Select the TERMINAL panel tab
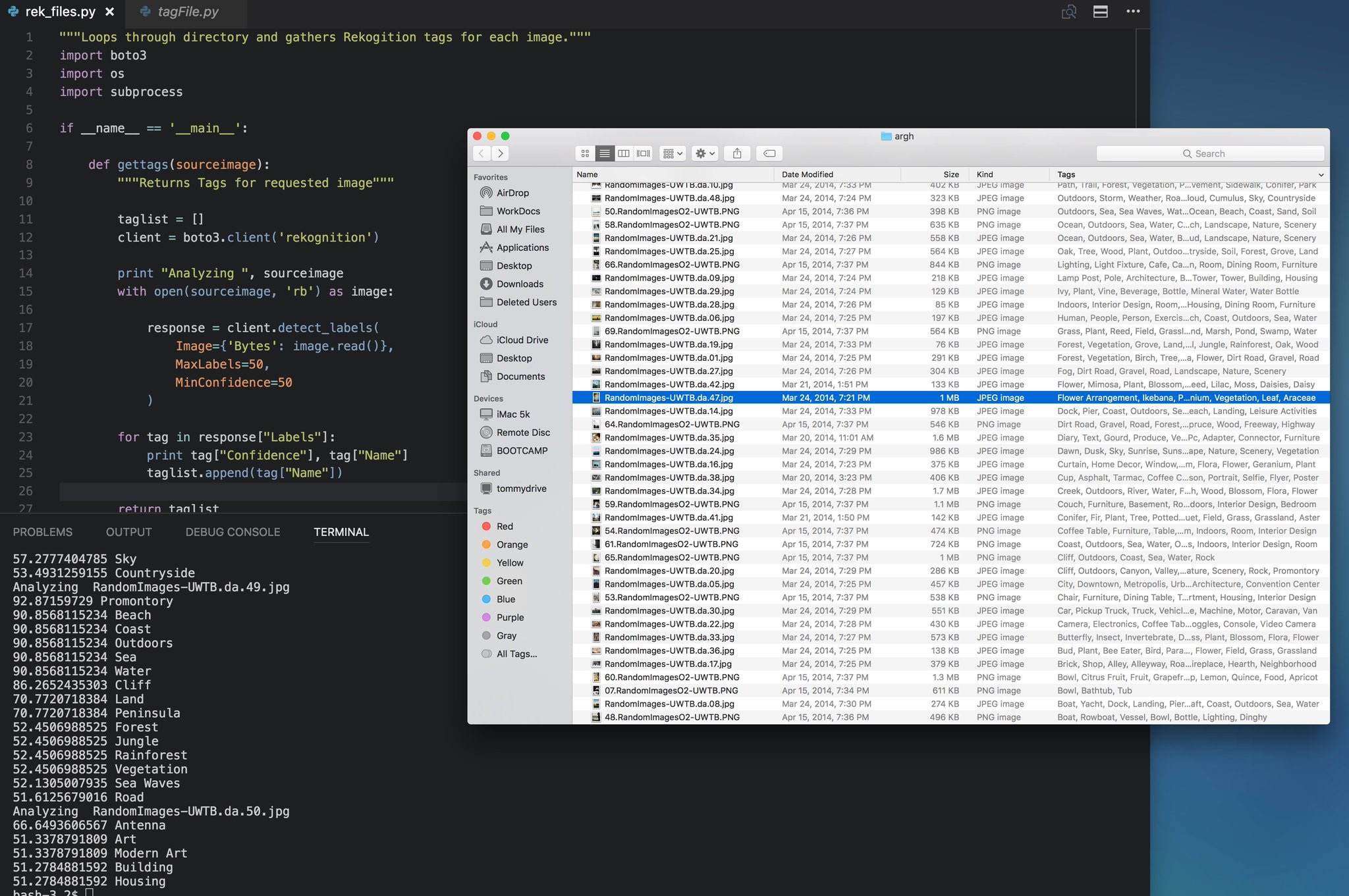Image resolution: width=1349 pixels, height=896 pixels. (x=341, y=532)
